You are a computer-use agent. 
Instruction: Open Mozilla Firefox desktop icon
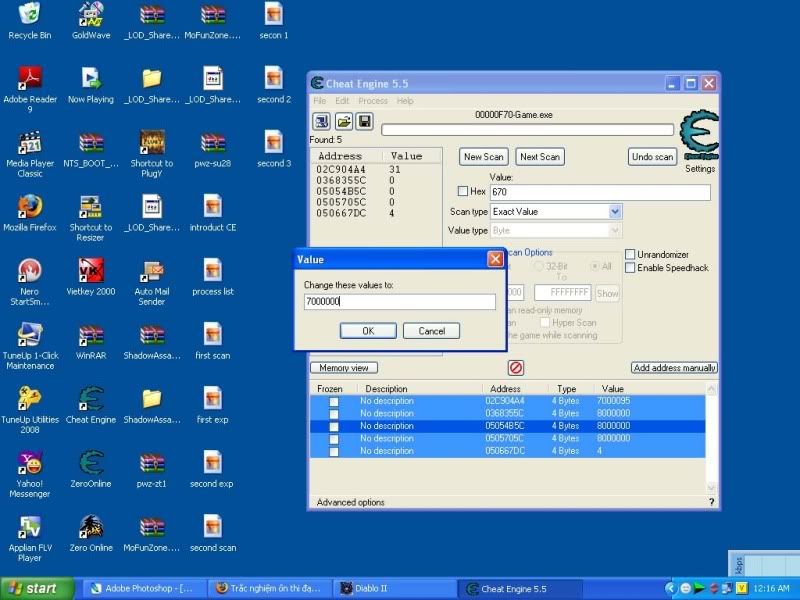click(30, 207)
